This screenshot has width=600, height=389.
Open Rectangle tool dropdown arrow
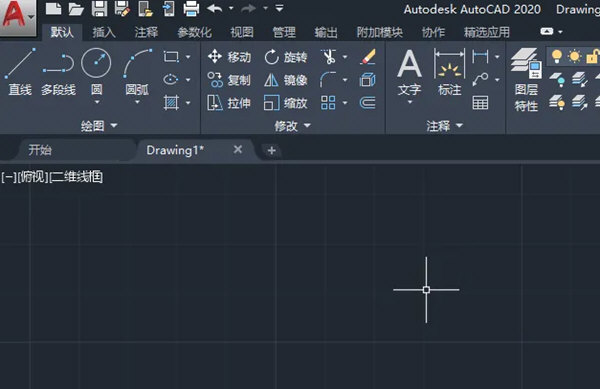click(188, 57)
